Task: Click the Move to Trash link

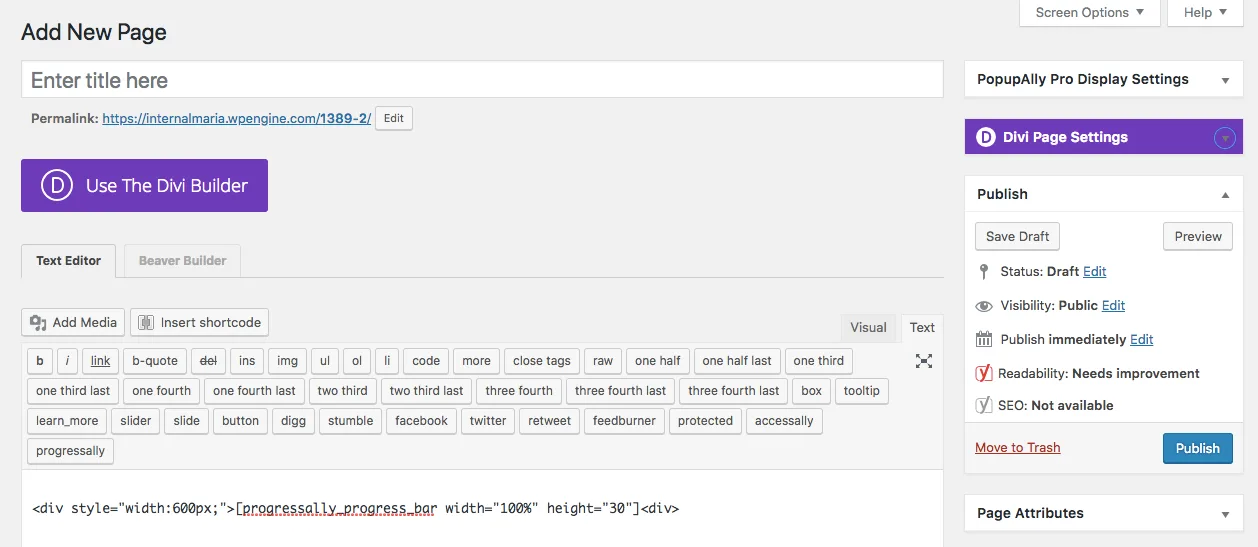Action: 1017,448
